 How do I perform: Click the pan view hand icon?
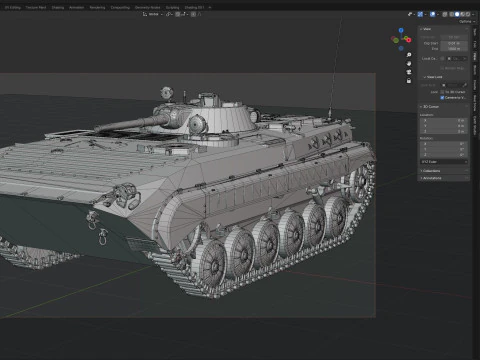(409, 63)
